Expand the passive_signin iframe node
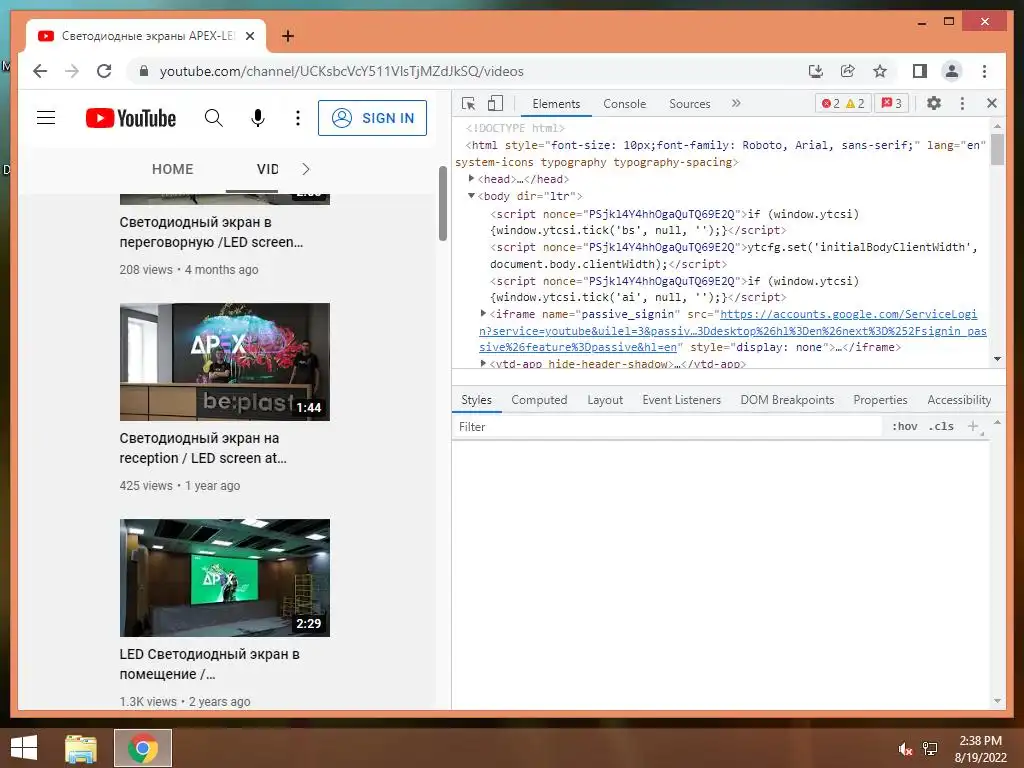 click(483, 313)
